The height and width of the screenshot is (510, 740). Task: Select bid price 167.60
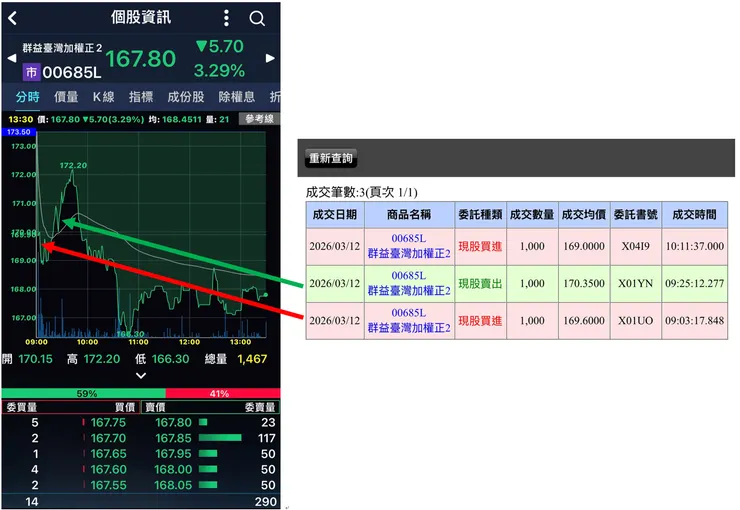(109, 469)
